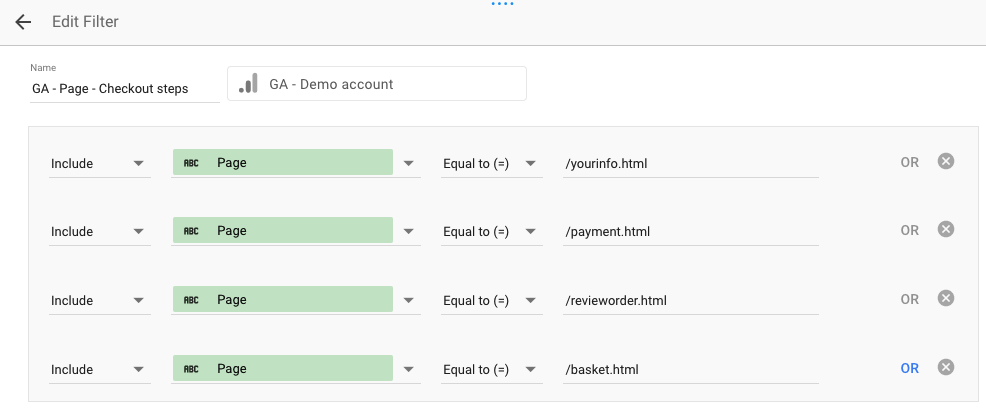
Task: Click the OR label in /yourinfo.html row
Action: (909, 162)
